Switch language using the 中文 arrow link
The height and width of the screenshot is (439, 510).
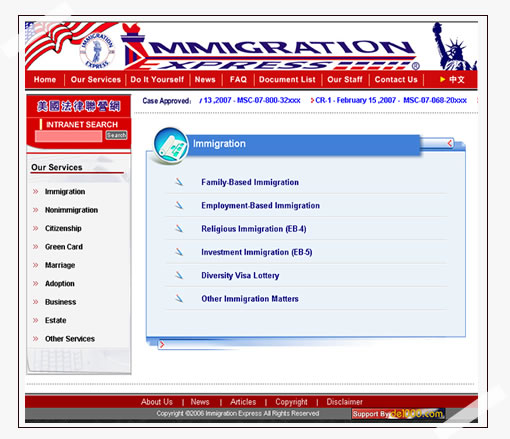coord(452,79)
